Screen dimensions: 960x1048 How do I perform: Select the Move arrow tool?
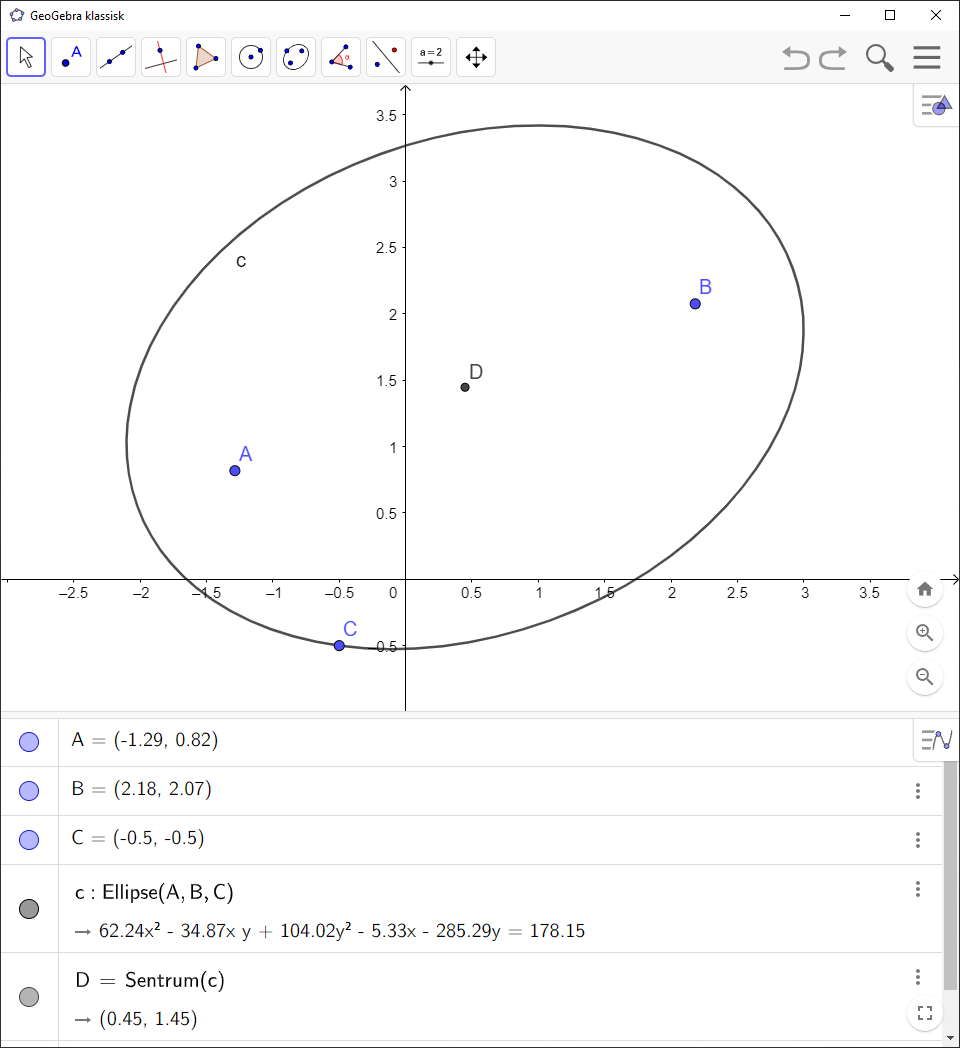(x=26, y=58)
